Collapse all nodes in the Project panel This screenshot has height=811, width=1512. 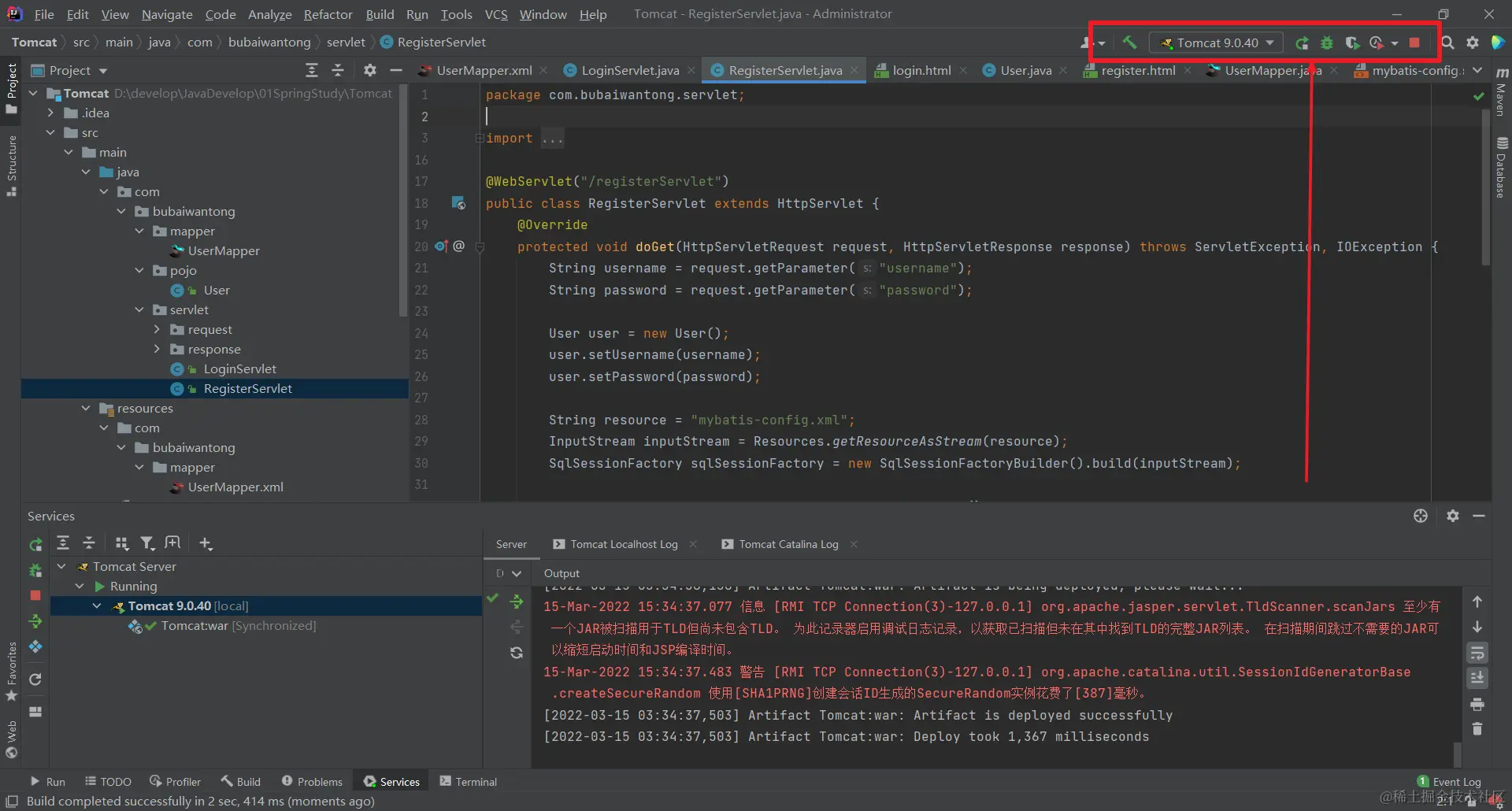pyautogui.click(x=338, y=70)
